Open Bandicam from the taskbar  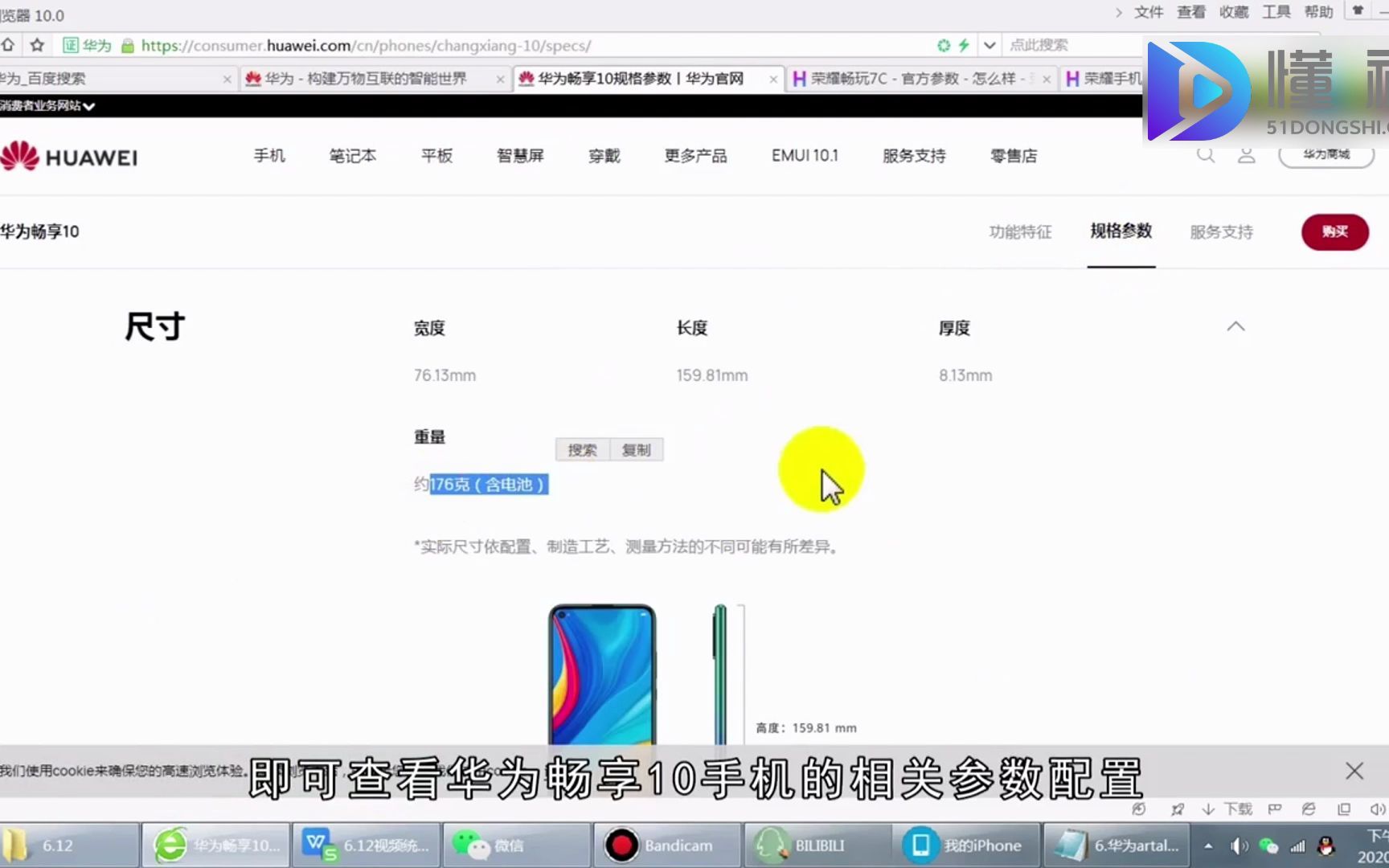(x=666, y=845)
